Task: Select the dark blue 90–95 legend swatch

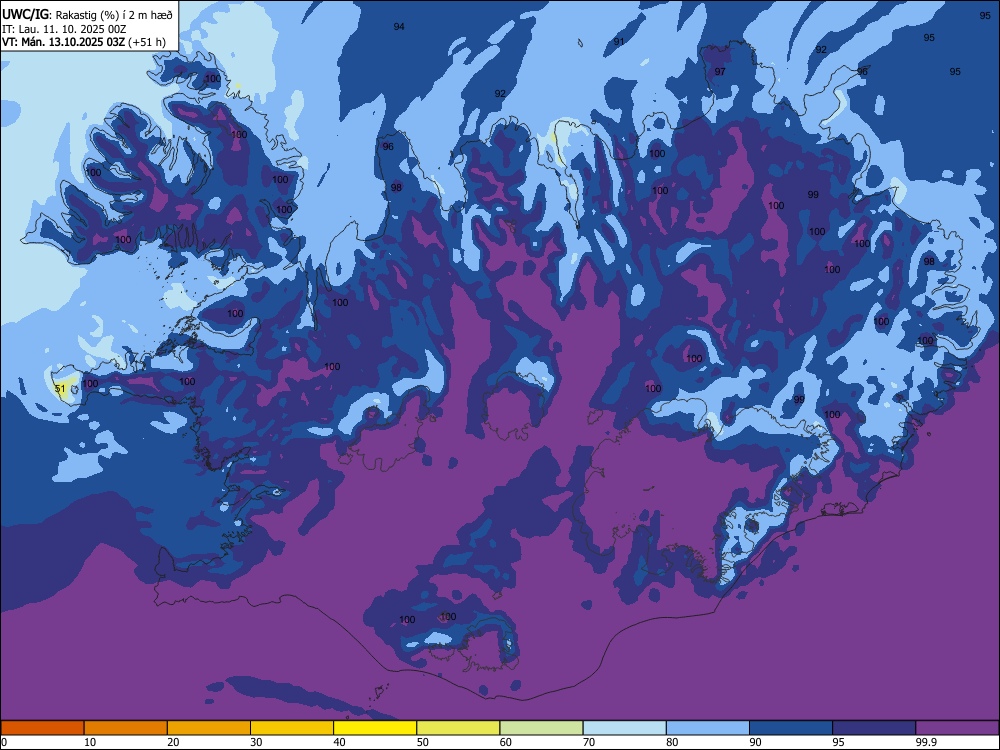Action: point(791,728)
